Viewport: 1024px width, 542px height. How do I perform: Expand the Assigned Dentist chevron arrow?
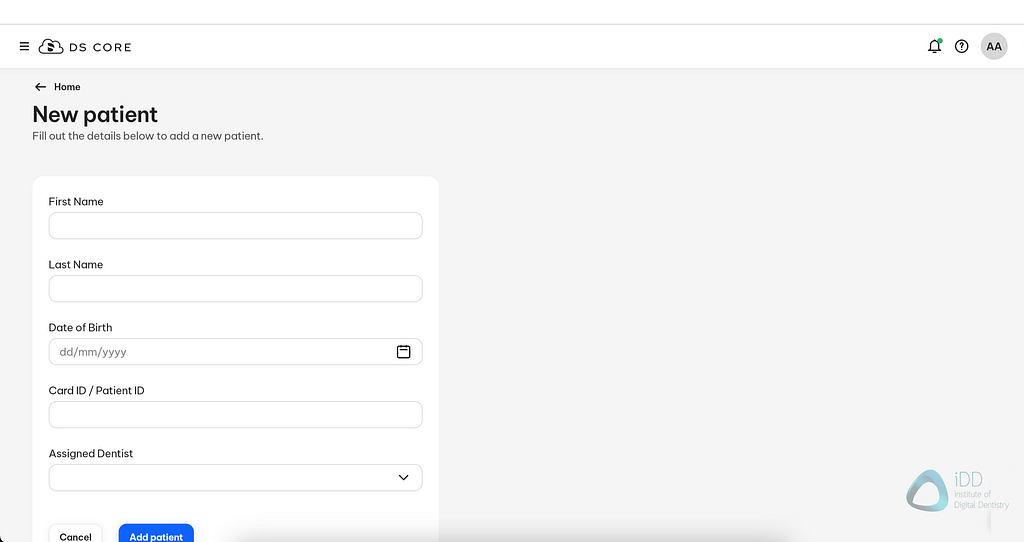(x=404, y=478)
